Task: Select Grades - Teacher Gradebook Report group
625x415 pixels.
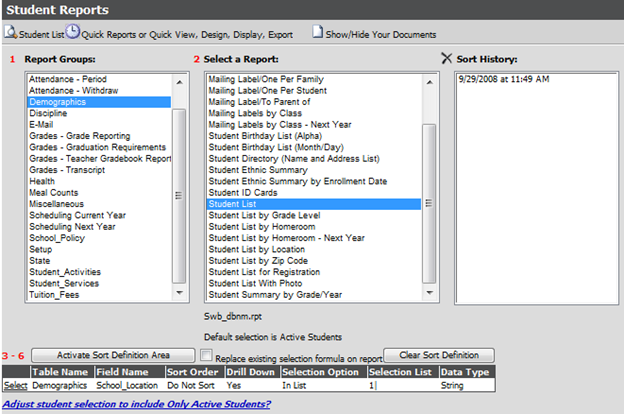Action: point(99,159)
